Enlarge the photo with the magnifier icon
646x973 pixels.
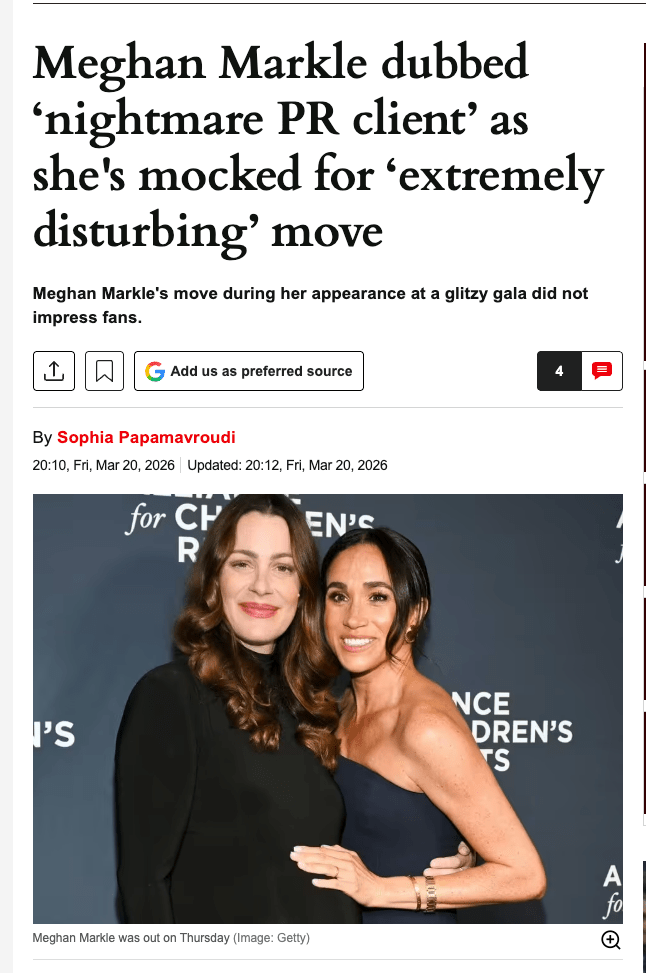click(610, 939)
